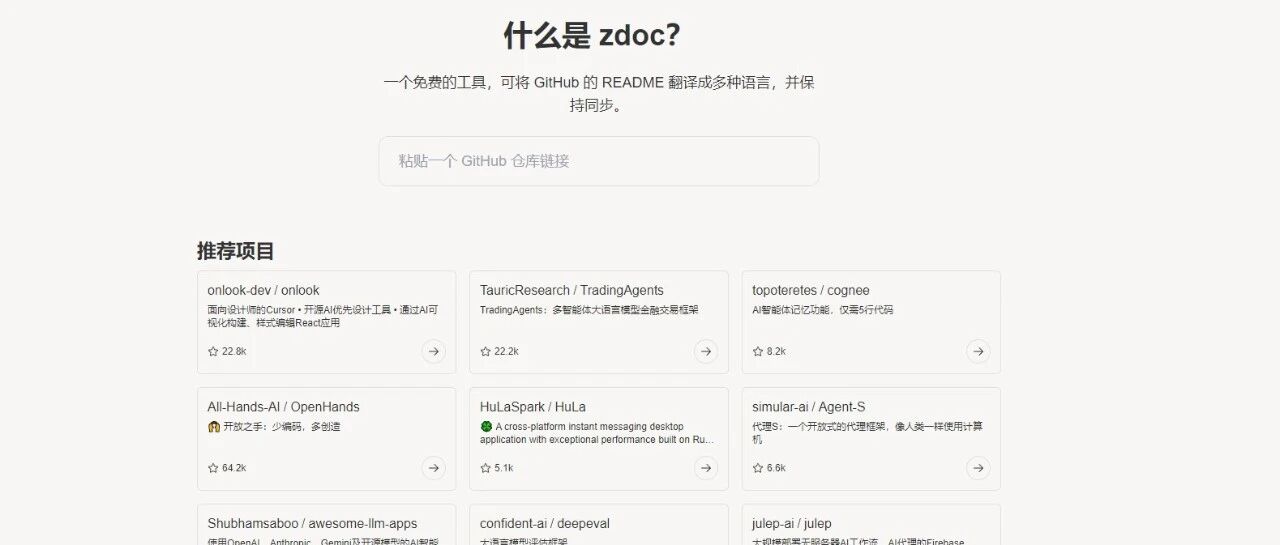Open arrow button on simular-ai / Agent-S card
This screenshot has width=1280, height=545.
coord(978,468)
